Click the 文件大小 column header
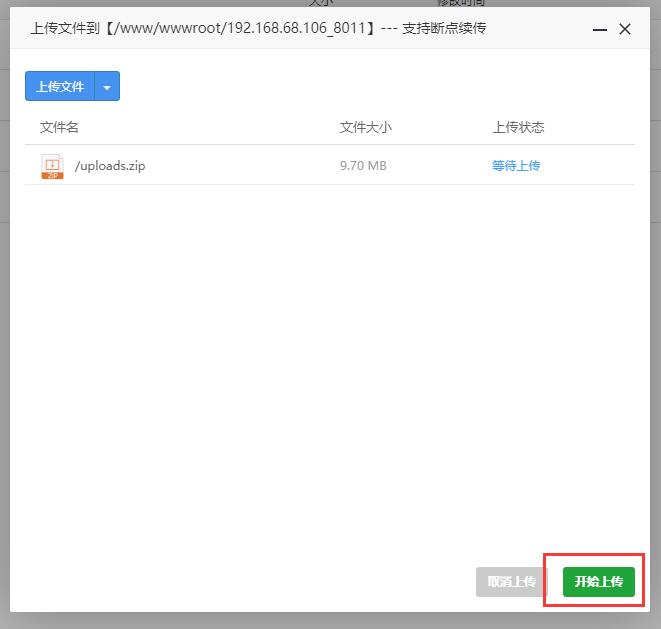The height and width of the screenshot is (629, 661). point(365,127)
